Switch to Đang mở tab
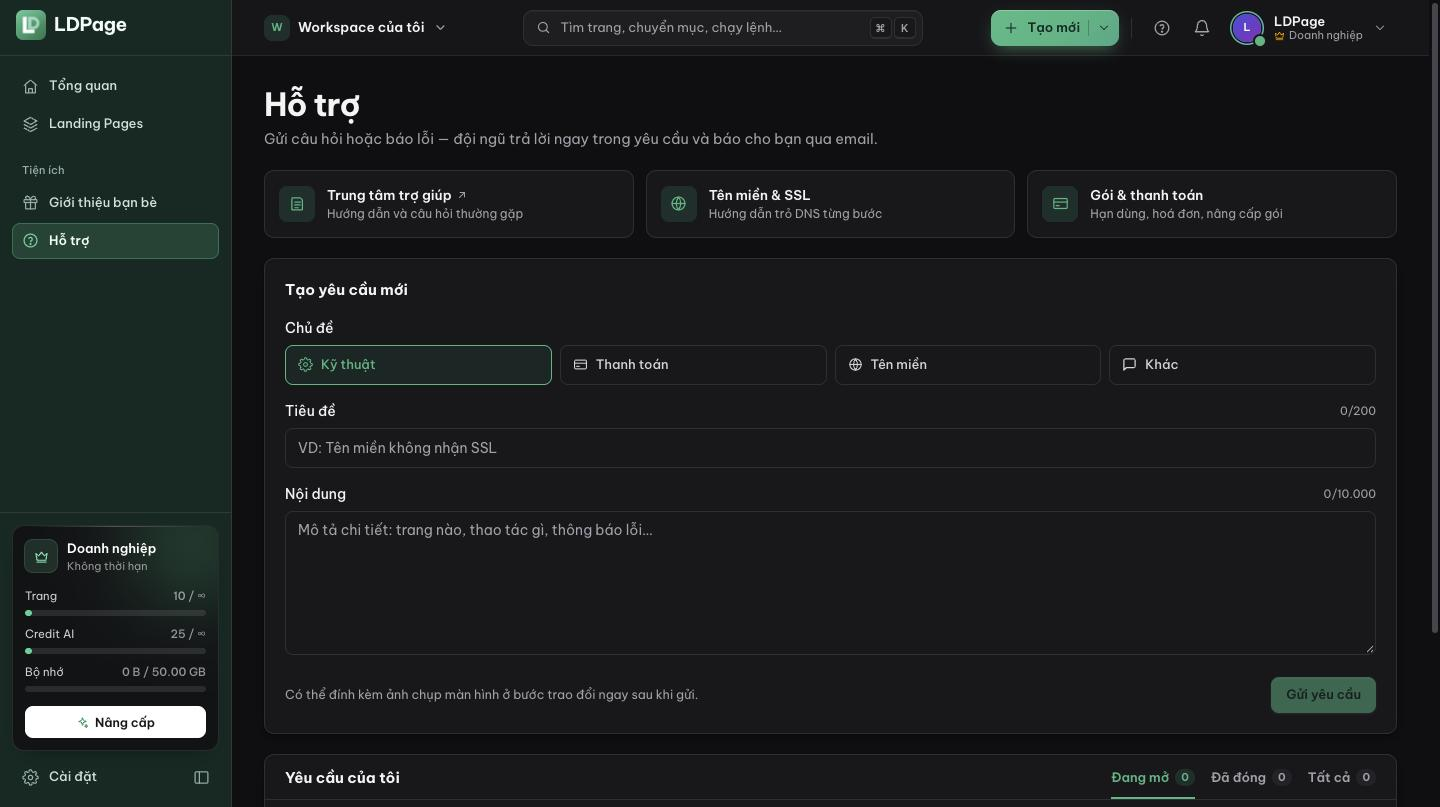Viewport: 1440px width, 807px height. tap(1153, 778)
